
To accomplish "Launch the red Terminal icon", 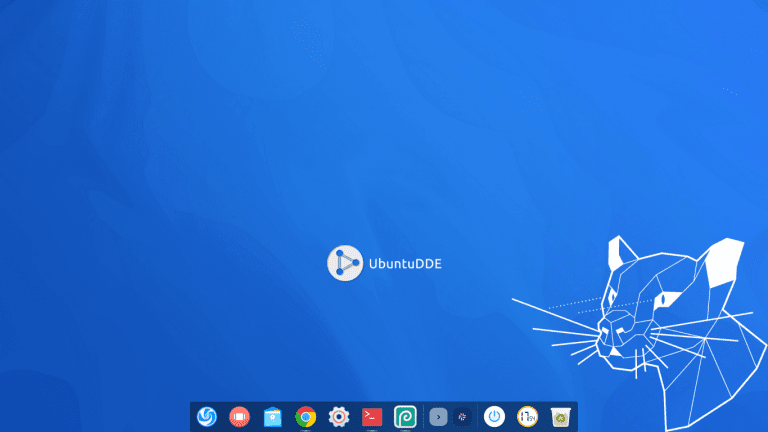I will pyautogui.click(x=372, y=417).
